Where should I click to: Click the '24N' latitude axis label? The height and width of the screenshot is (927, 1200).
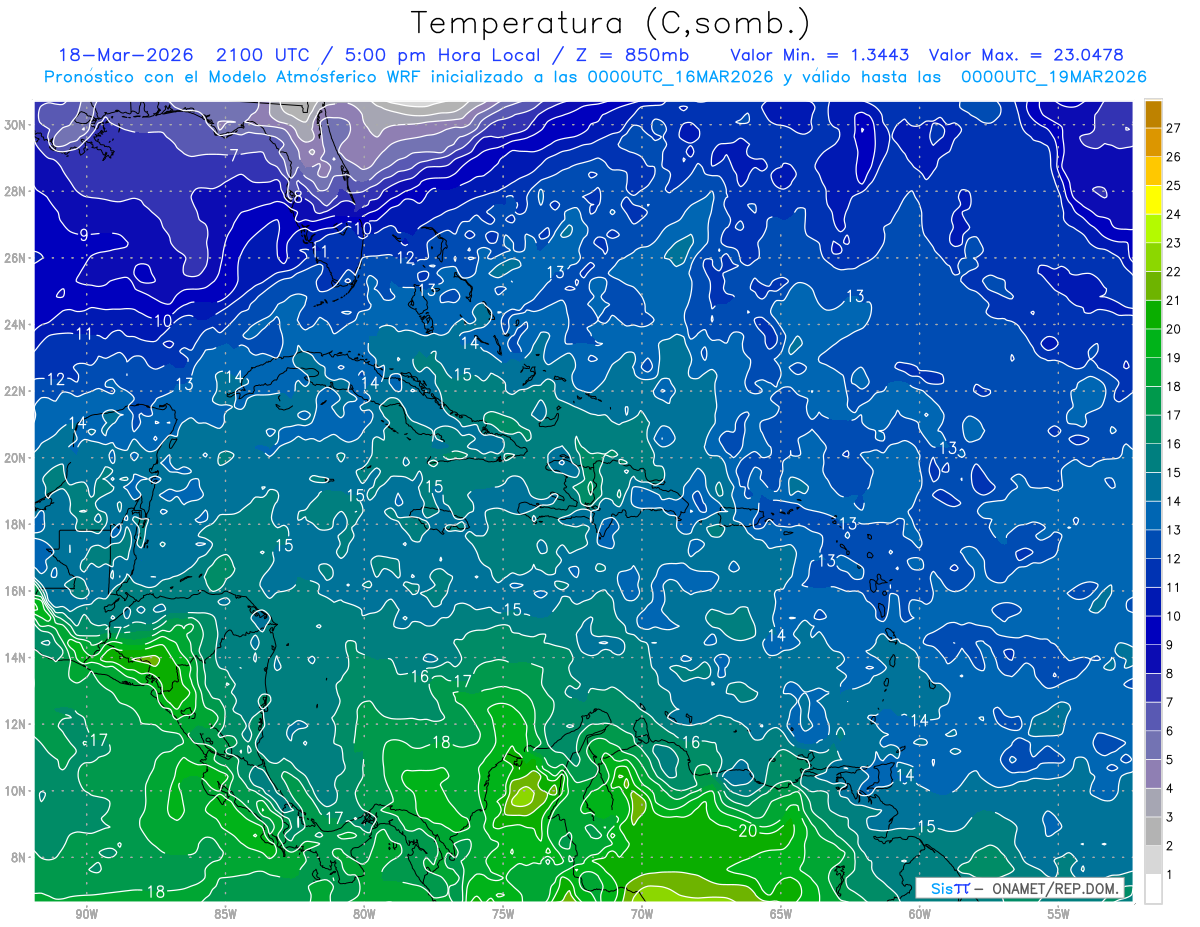tap(17, 325)
